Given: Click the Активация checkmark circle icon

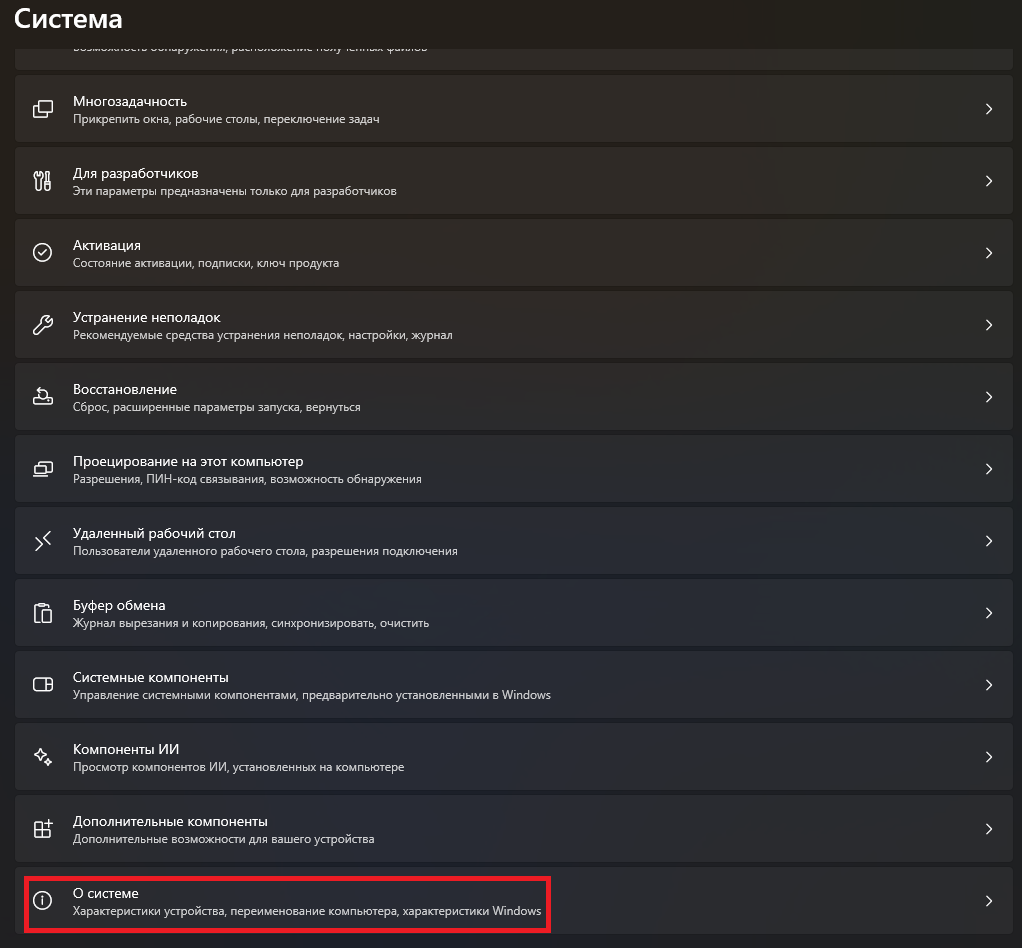Looking at the screenshot, I should [x=43, y=253].
